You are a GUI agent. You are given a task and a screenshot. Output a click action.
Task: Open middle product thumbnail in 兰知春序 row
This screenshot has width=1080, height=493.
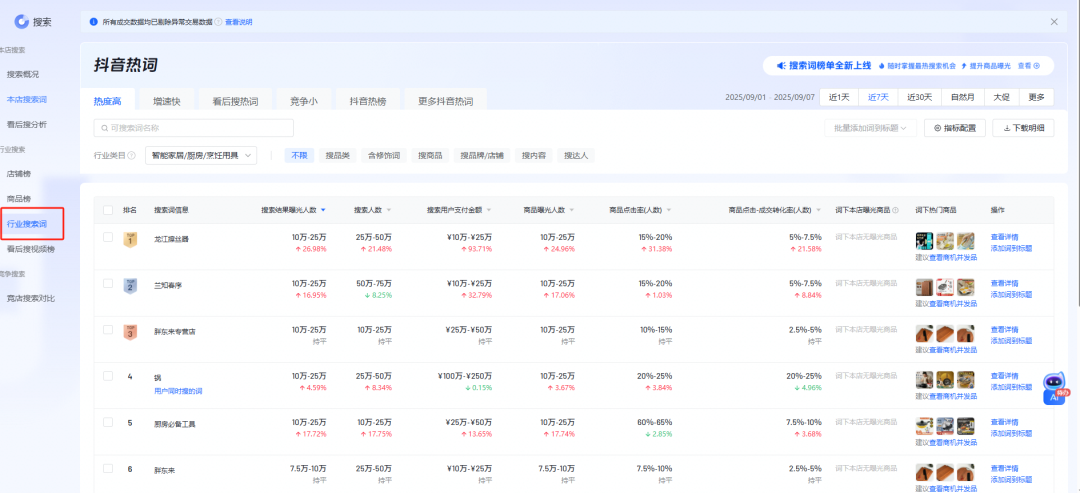pyautogui.click(x=945, y=286)
